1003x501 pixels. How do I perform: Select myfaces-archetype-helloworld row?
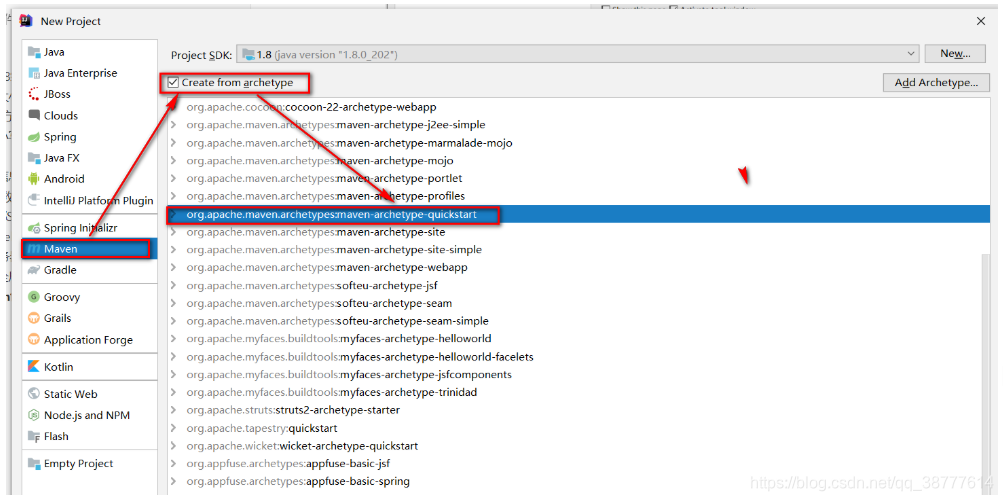tap(573, 338)
